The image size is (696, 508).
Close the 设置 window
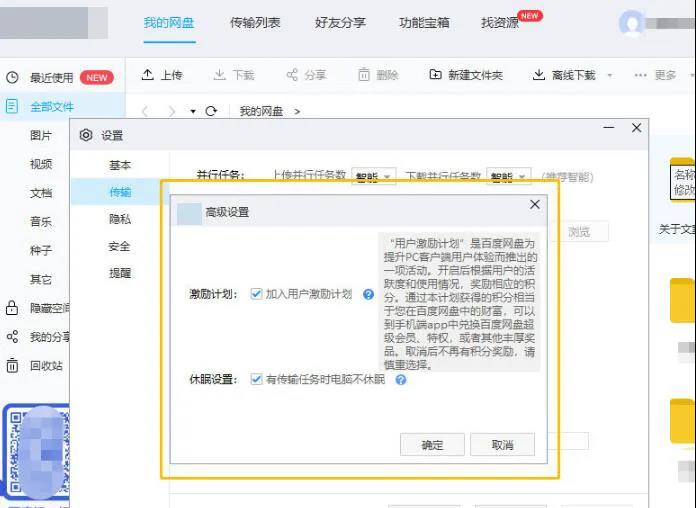click(x=637, y=128)
